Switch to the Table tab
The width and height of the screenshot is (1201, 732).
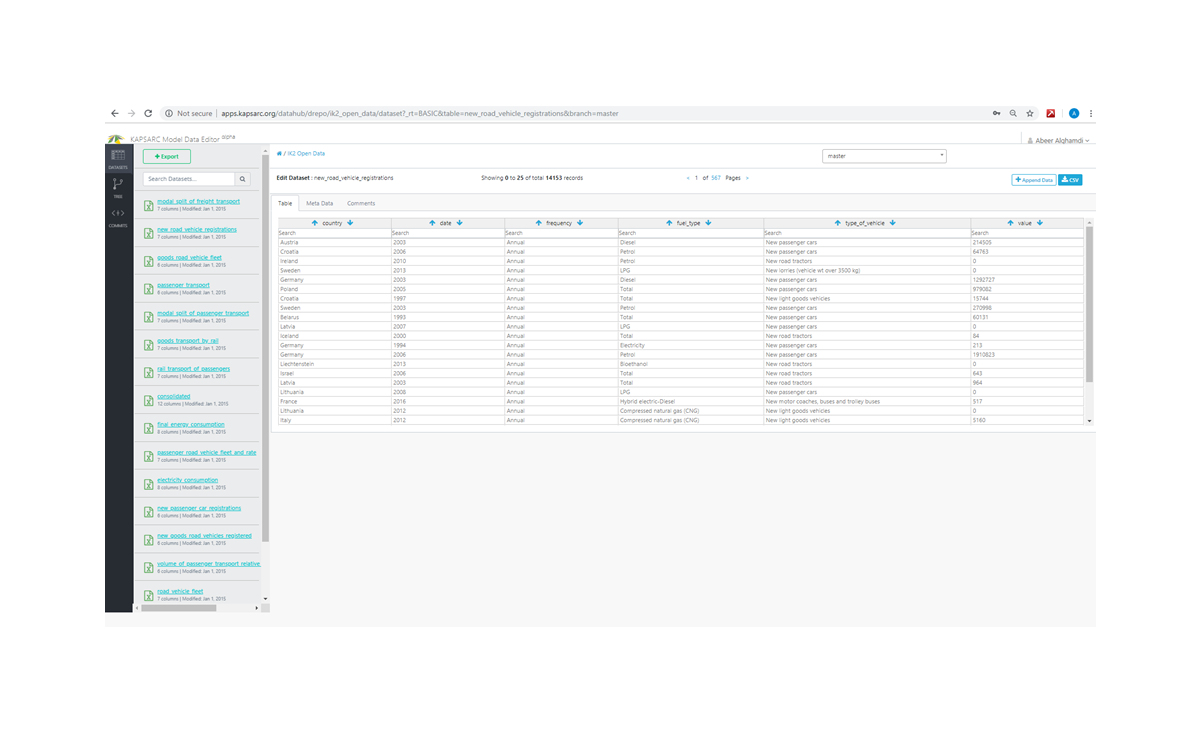tap(286, 203)
